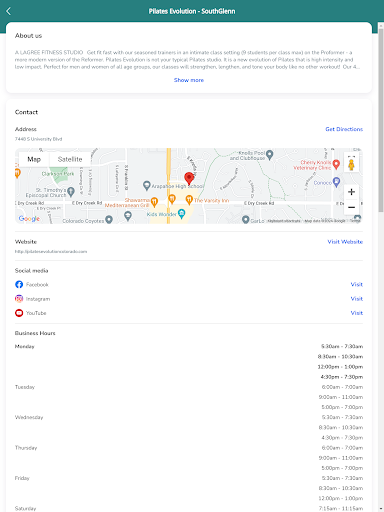The image size is (384, 512).
Task: Click the Google logo on map
Action: tap(29, 219)
